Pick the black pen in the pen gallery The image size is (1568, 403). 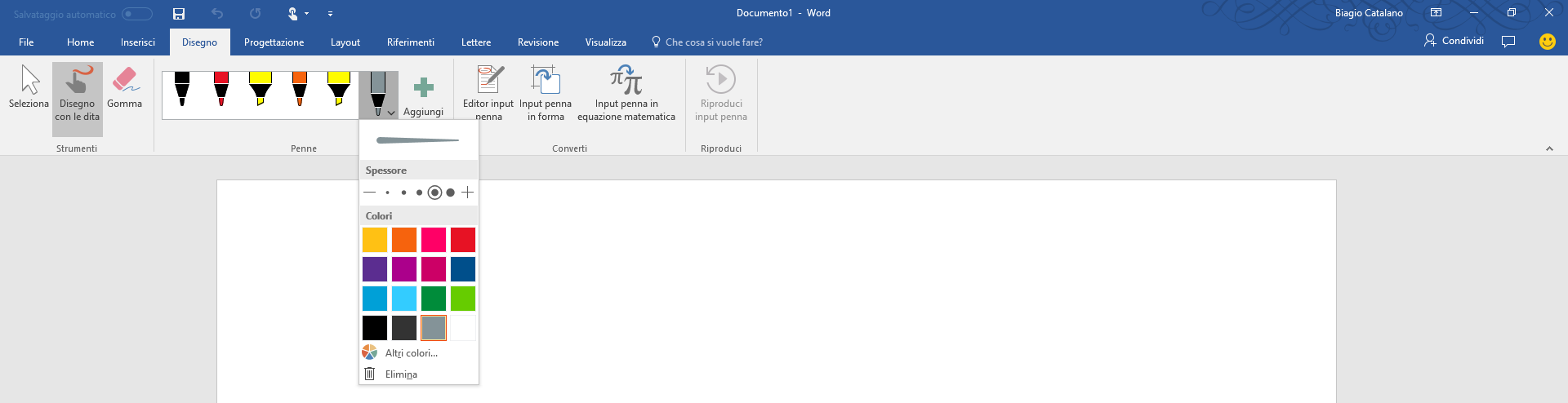point(182,90)
